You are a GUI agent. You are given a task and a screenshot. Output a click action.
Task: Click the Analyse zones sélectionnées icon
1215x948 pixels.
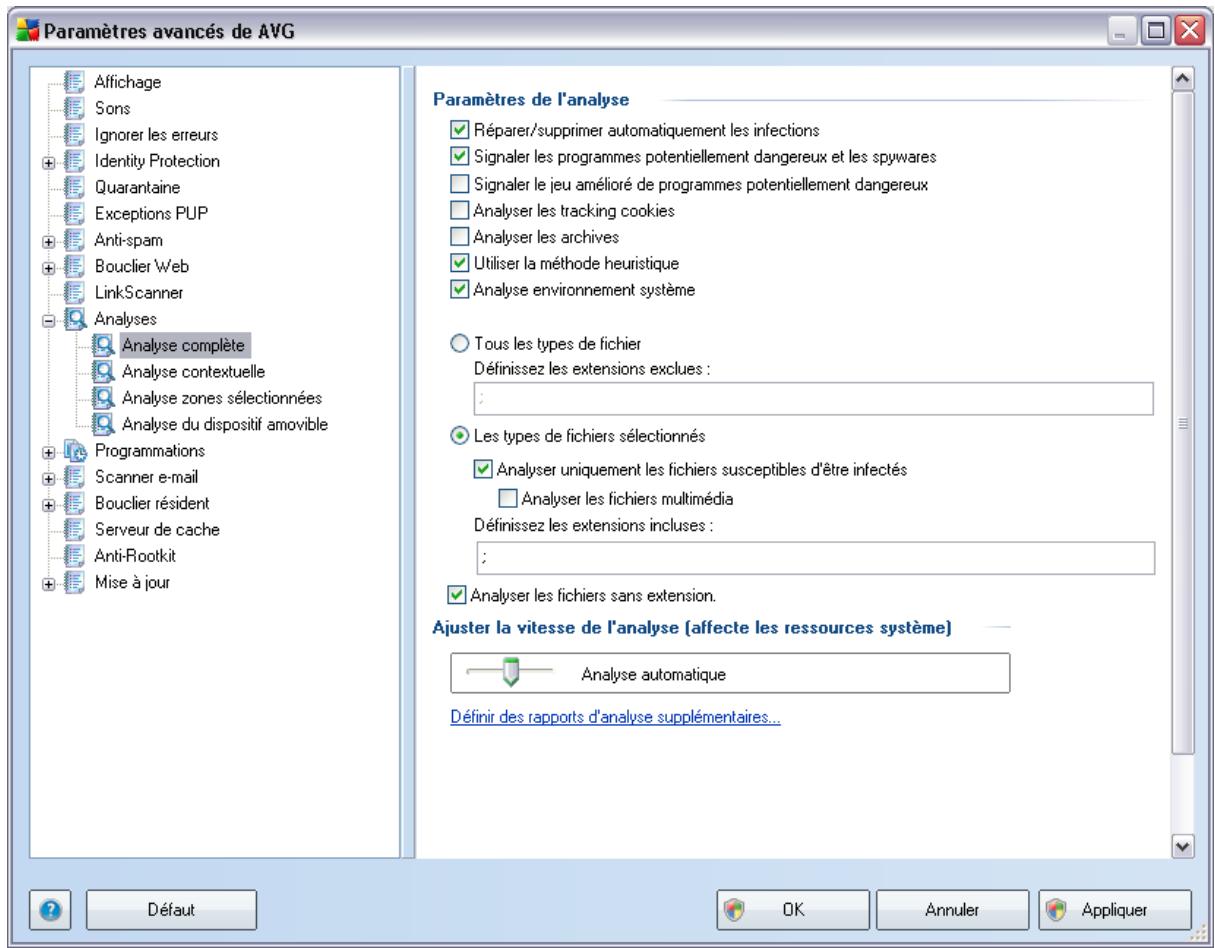click(x=103, y=398)
